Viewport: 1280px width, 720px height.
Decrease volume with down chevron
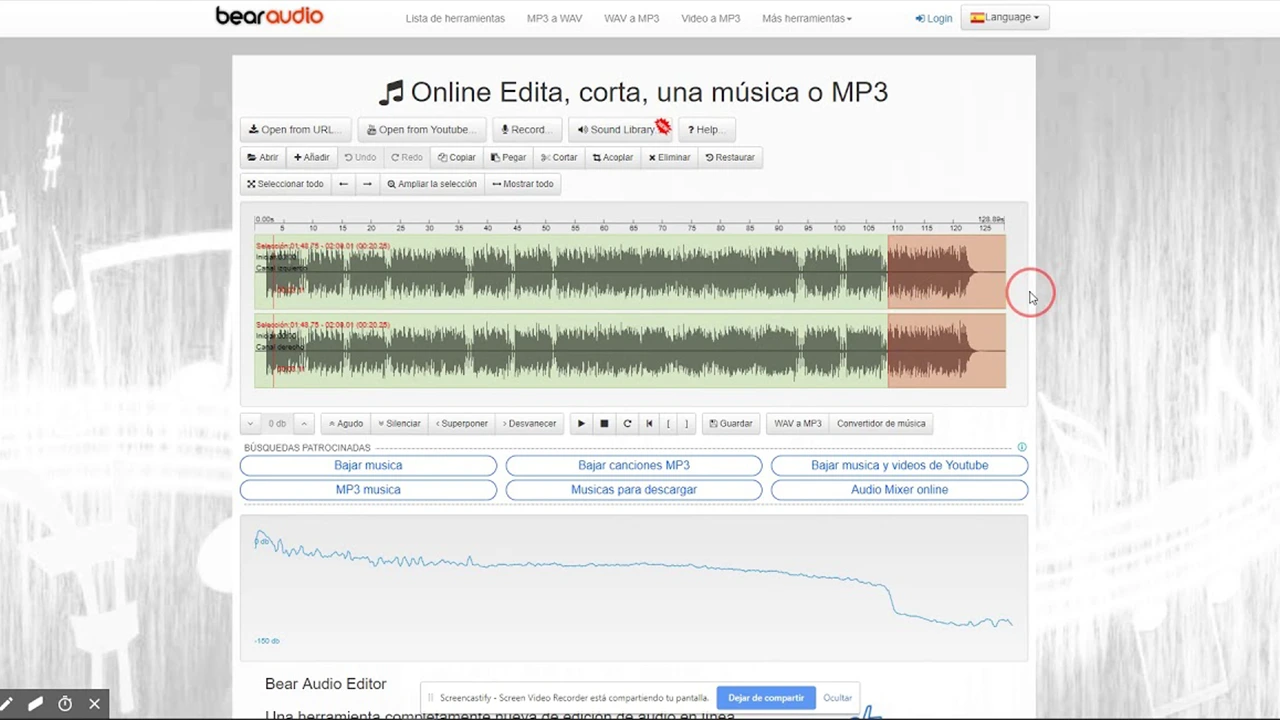coord(250,424)
